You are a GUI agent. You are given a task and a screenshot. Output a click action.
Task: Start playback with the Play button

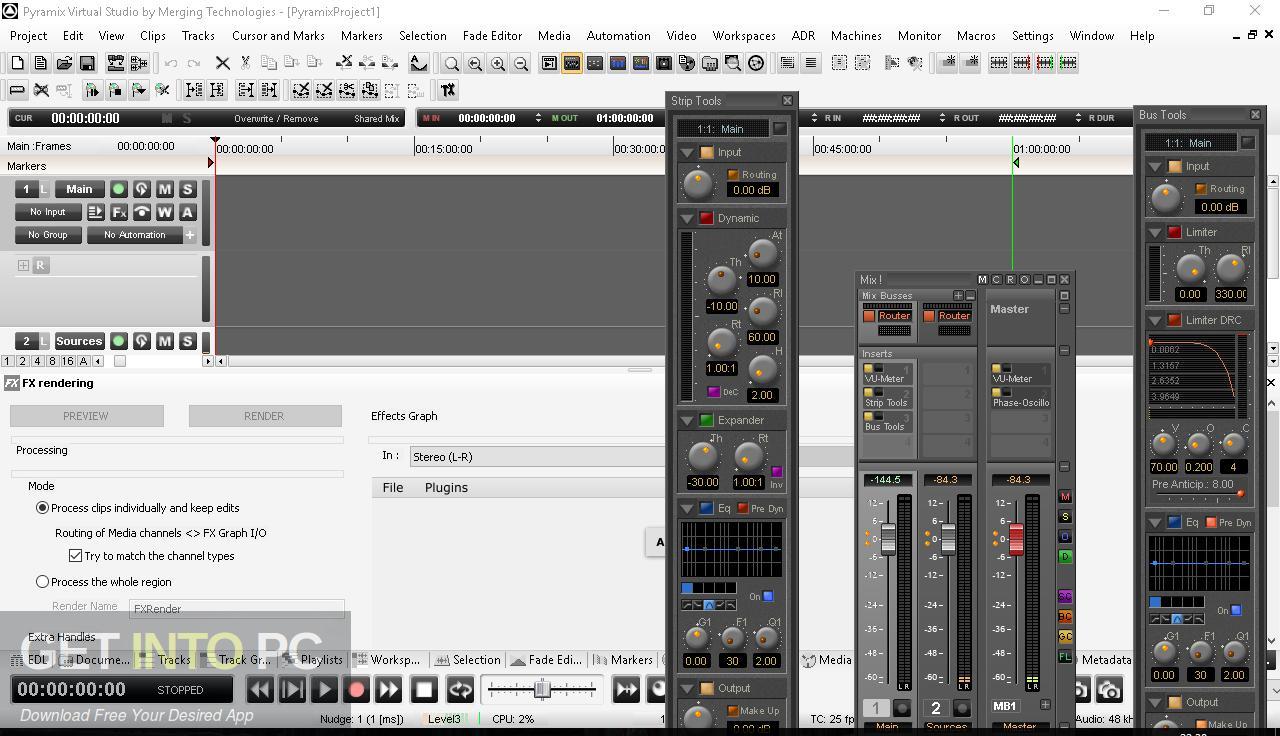pyautogui.click(x=324, y=689)
